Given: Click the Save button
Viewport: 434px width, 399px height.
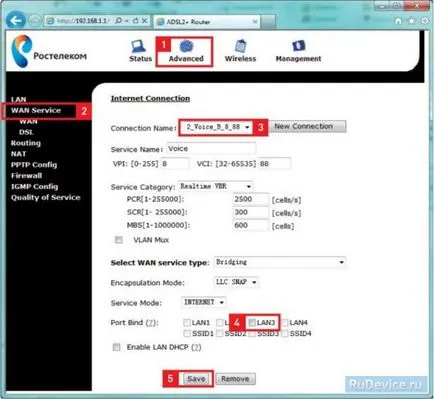Looking at the screenshot, I should [196, 379].
